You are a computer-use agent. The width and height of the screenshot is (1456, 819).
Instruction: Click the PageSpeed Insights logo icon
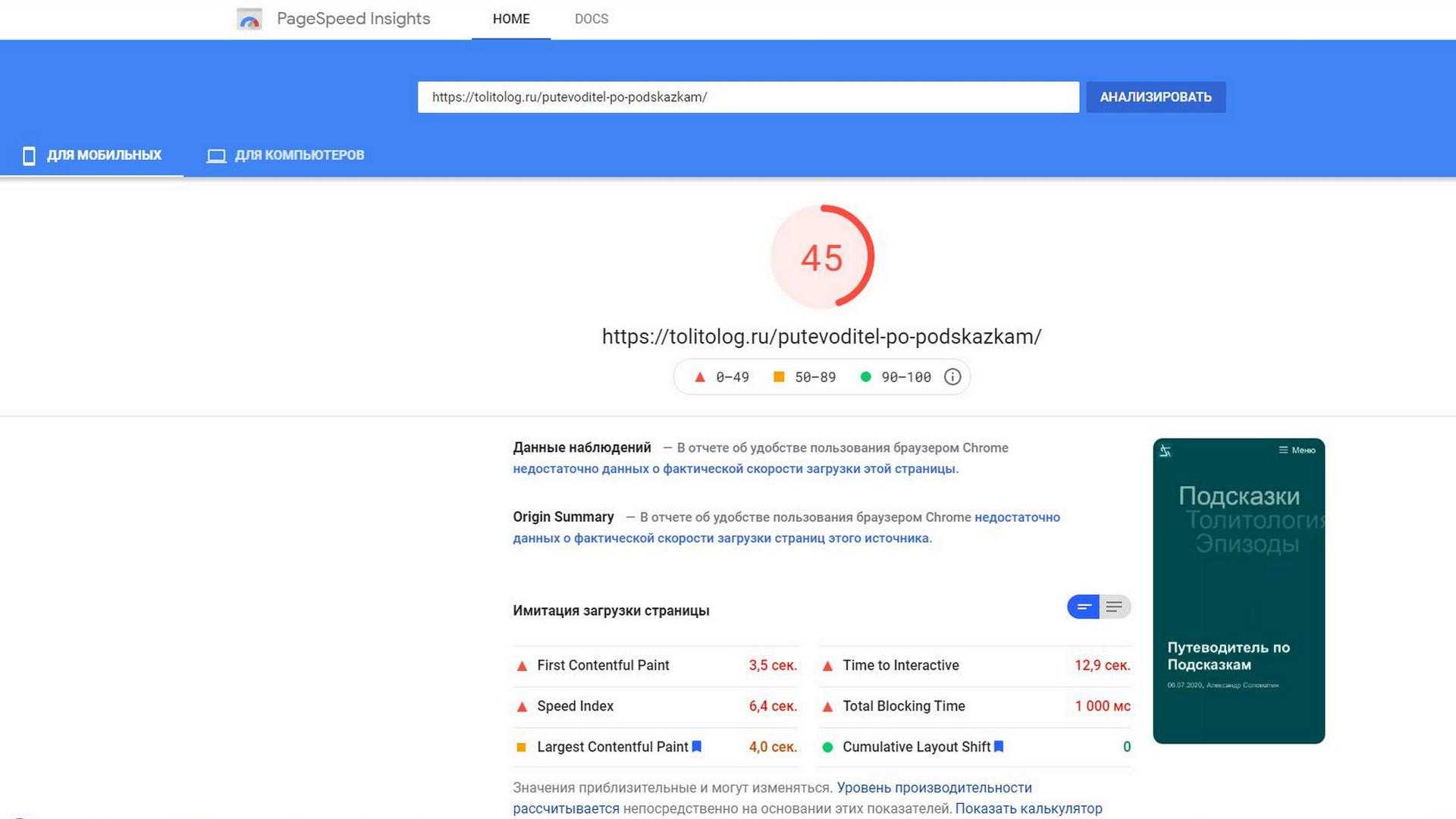pos(249,19)
